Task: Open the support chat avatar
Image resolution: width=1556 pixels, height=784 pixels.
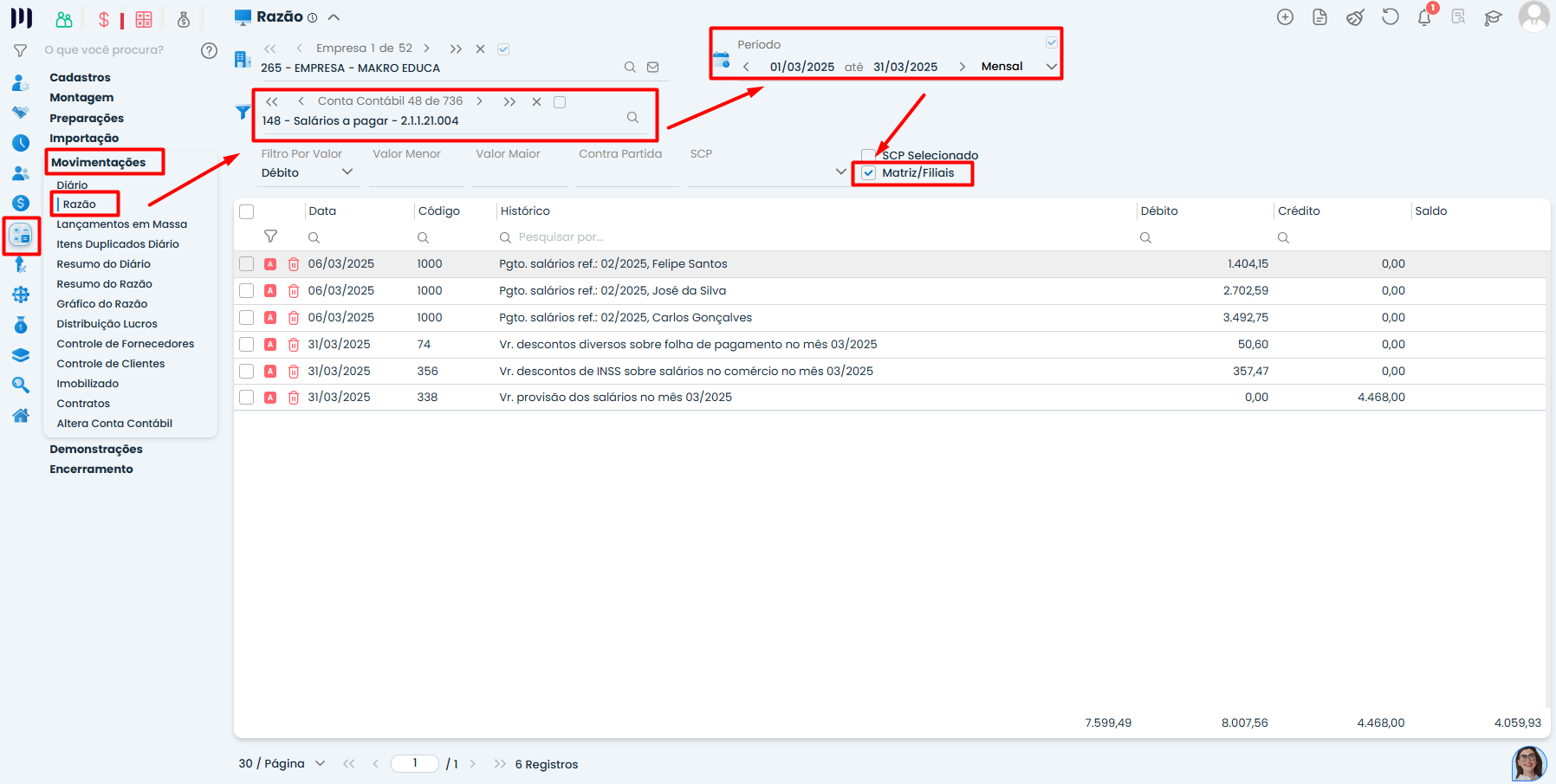Action: pos(1529,763)
